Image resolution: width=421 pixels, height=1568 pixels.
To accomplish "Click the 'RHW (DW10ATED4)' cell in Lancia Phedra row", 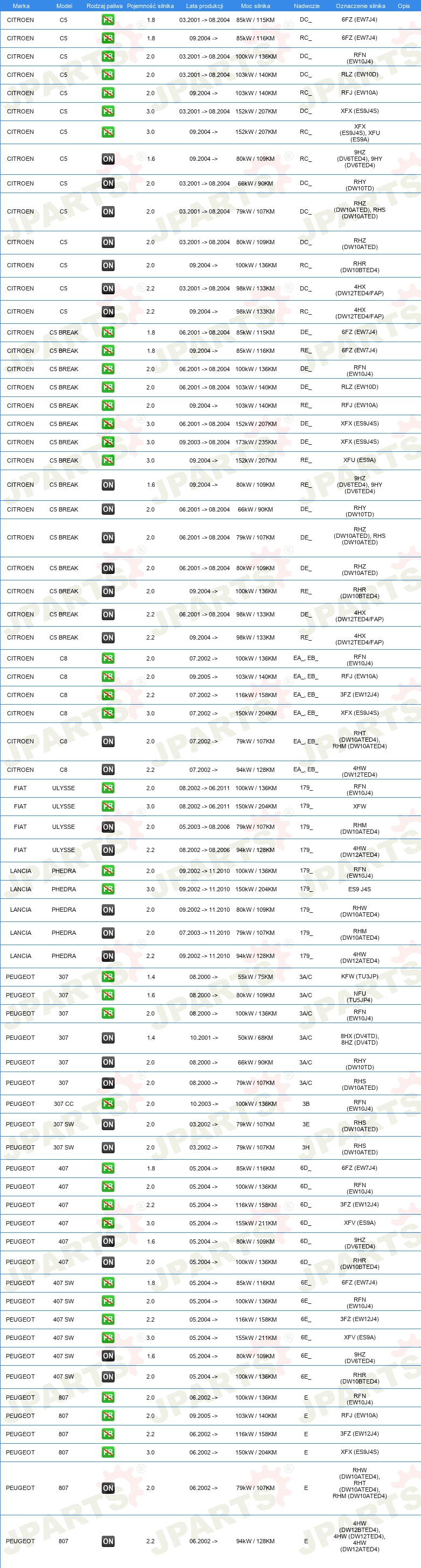I will coord(360,911).
